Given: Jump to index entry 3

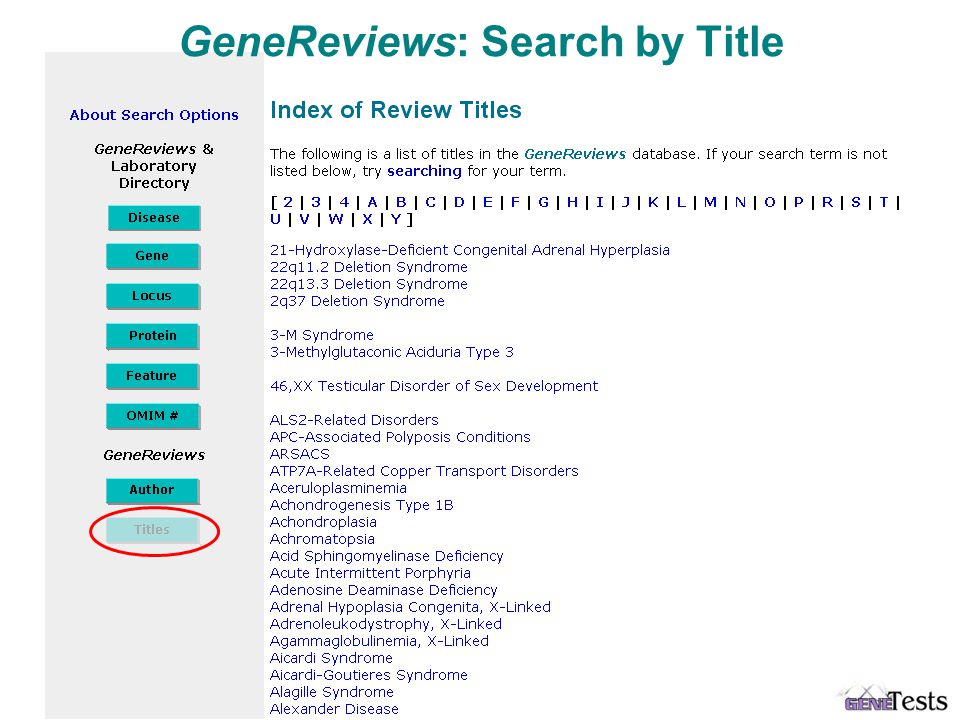Looking at the screenshot, I should coord(316,202).
